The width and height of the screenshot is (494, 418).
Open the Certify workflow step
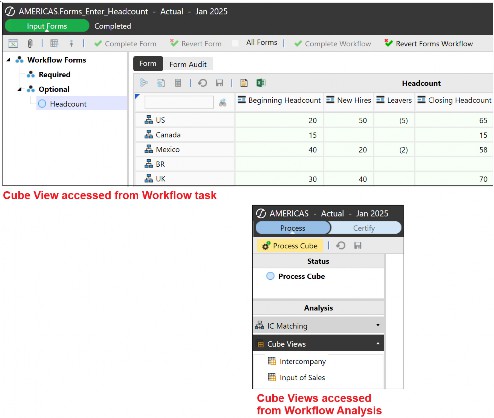(364, 228)
